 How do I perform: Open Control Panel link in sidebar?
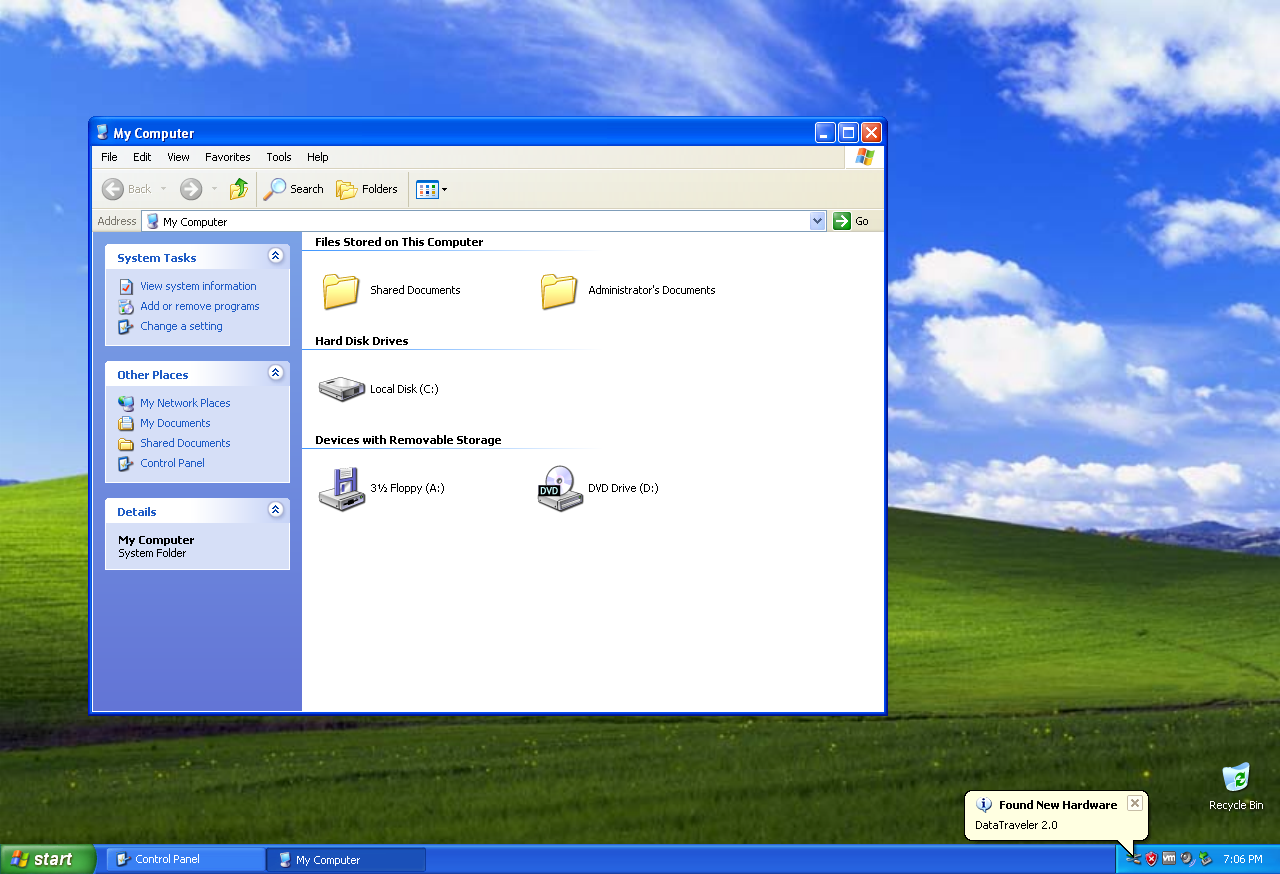click(x=172, y=463)
